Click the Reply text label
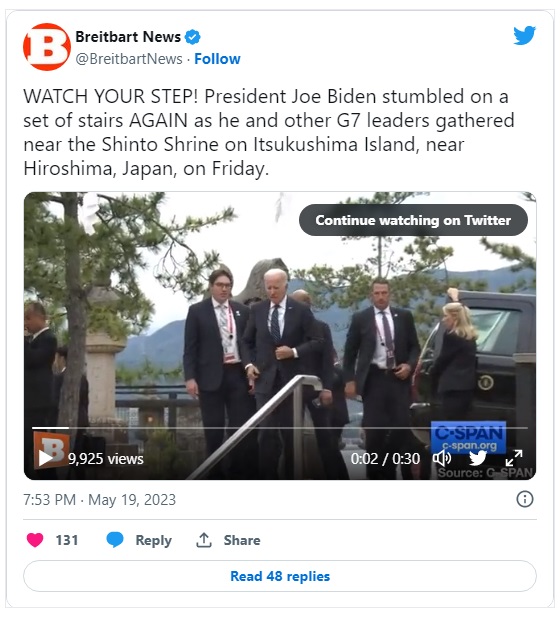Screen dimensions: 560x619 154,540
